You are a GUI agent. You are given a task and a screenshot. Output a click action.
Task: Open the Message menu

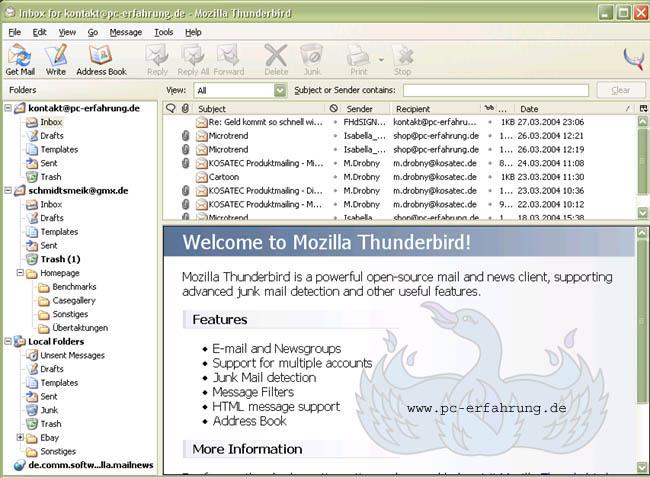(126, 32)
